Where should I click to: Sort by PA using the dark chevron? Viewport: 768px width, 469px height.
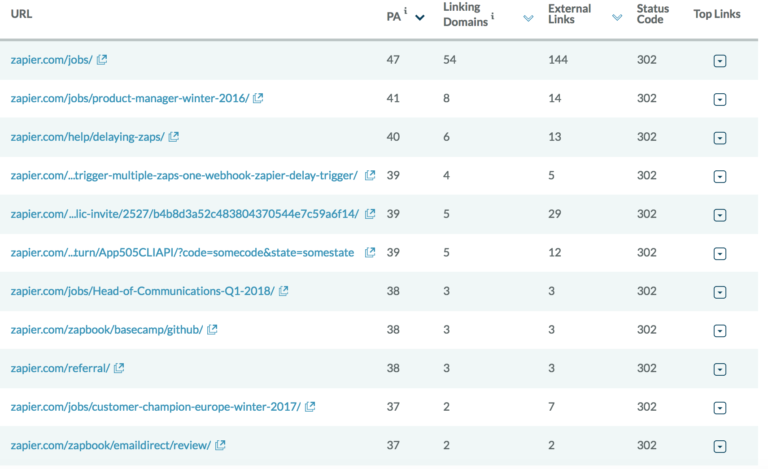point(420,18)
